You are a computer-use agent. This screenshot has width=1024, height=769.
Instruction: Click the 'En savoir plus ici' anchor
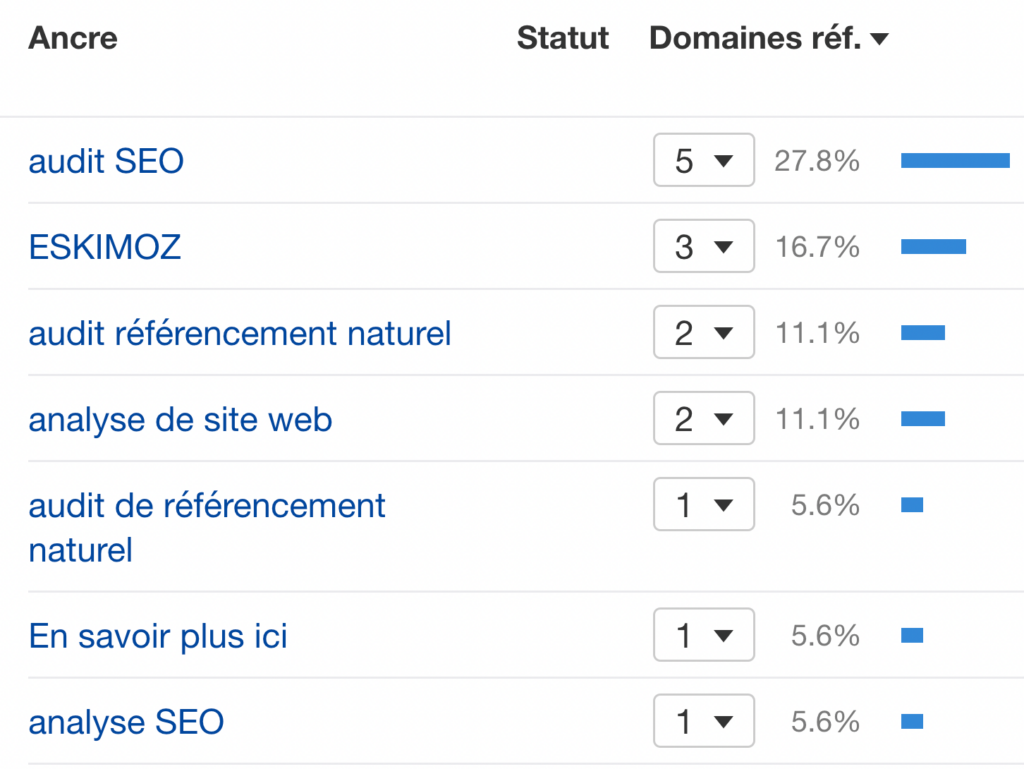pyautogui.click(x=158, y=636)
